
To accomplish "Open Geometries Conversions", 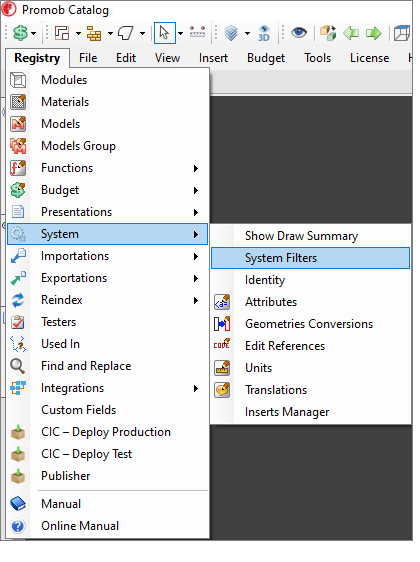I will (310, 324).
